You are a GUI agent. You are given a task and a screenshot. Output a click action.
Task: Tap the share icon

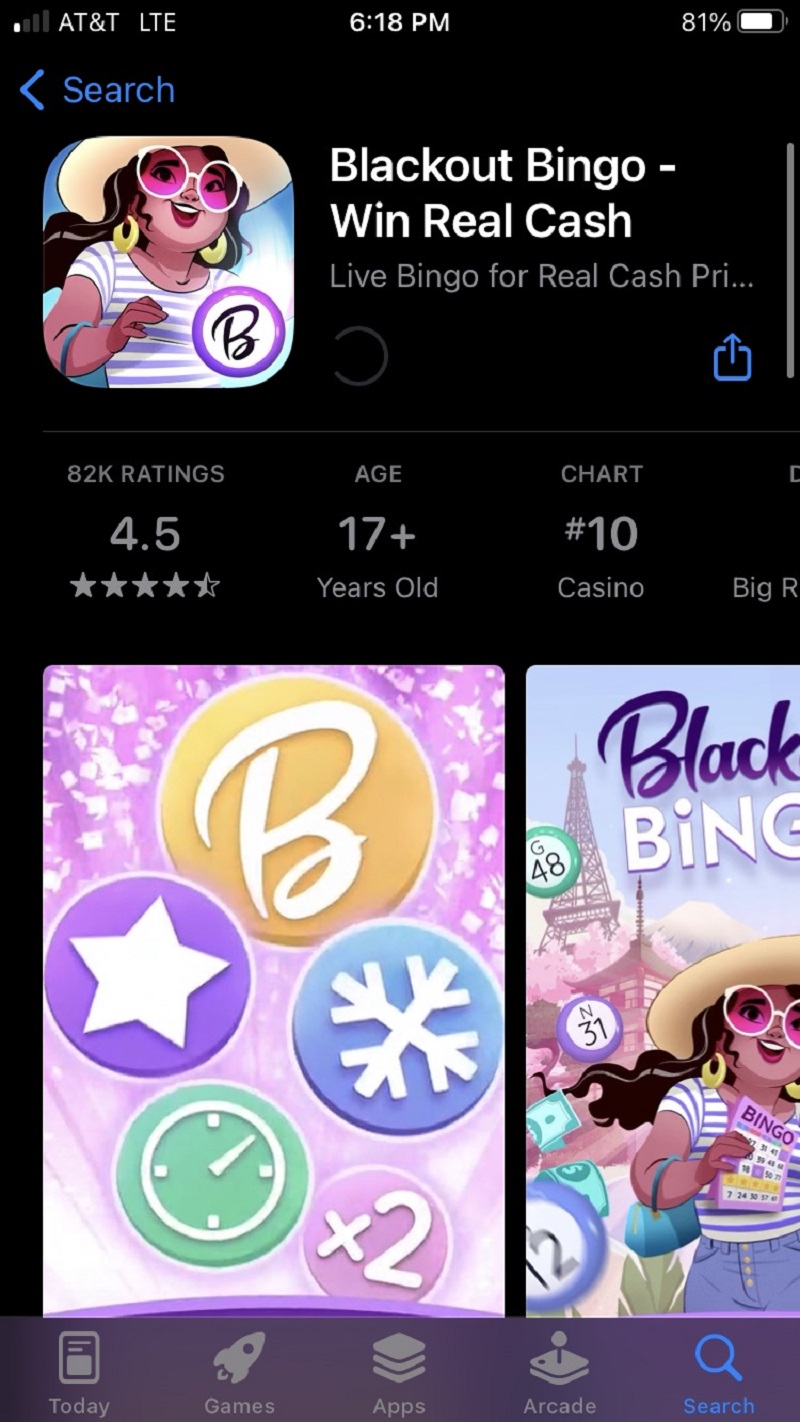tap(732, 357)
